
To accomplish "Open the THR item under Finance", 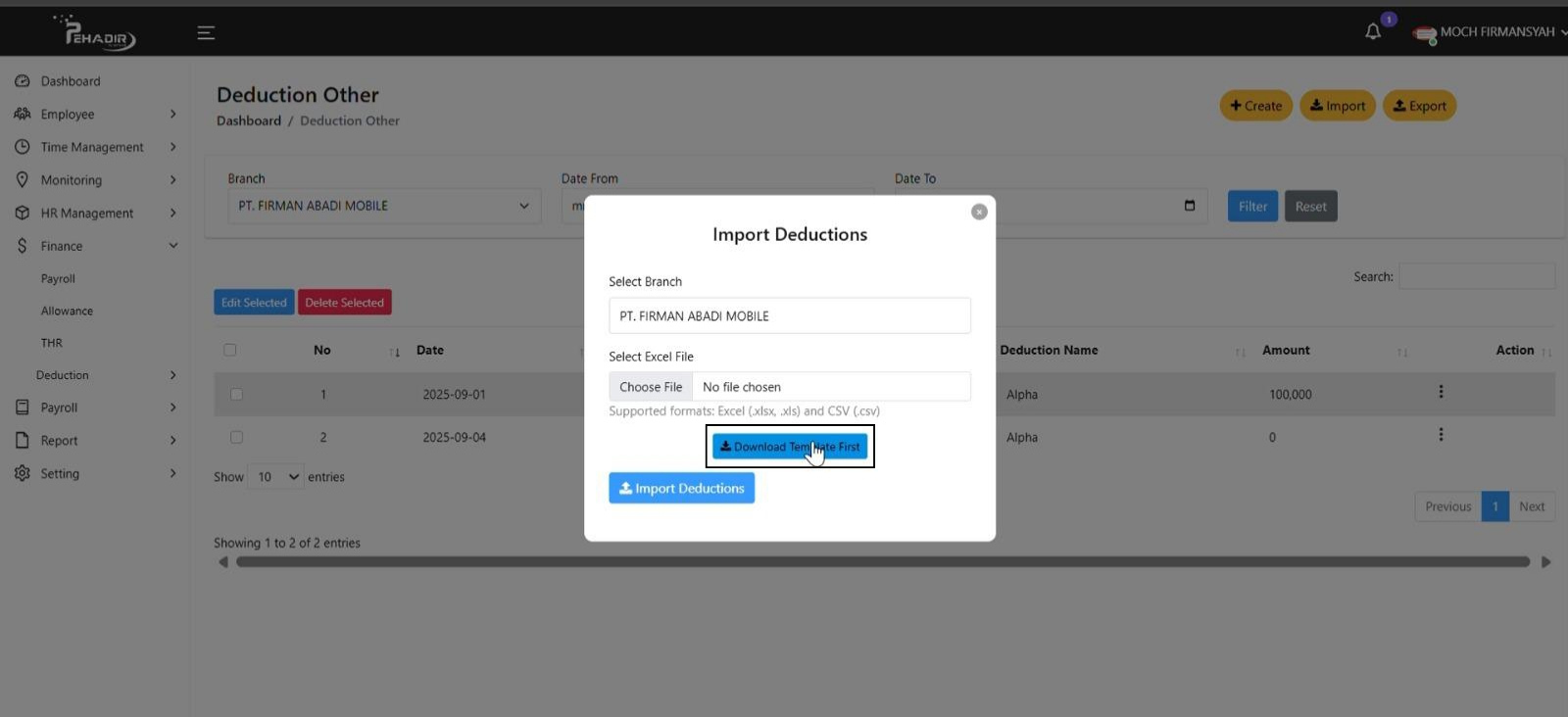I will coord(51,343).
